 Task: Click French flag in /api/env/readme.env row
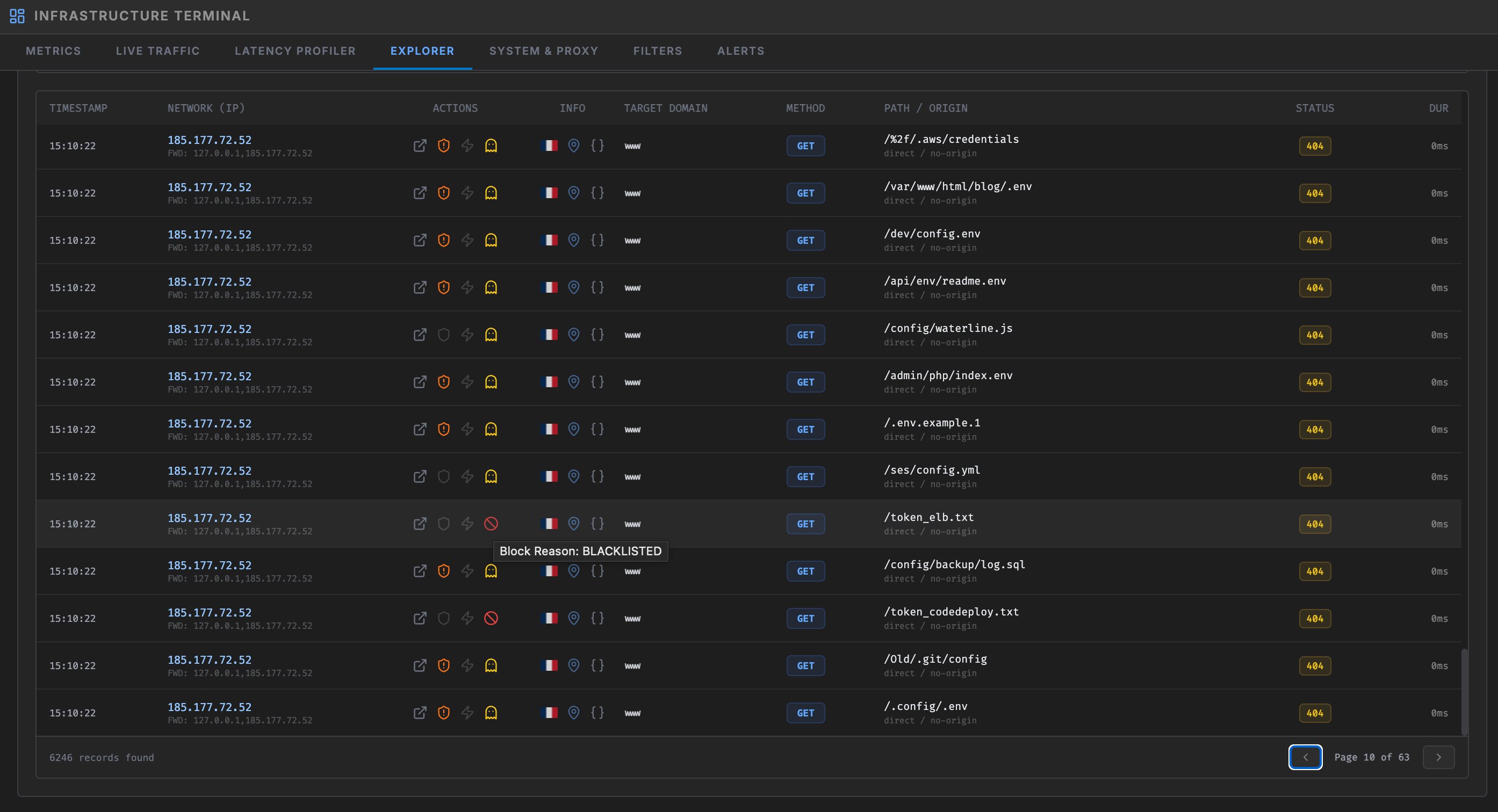pos(549,287)
